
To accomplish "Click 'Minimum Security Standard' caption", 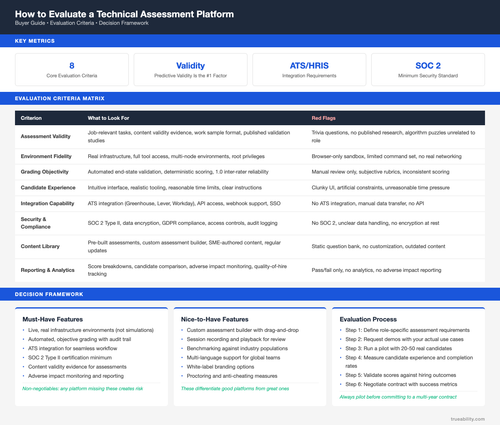I will click(x=428, y=76).
